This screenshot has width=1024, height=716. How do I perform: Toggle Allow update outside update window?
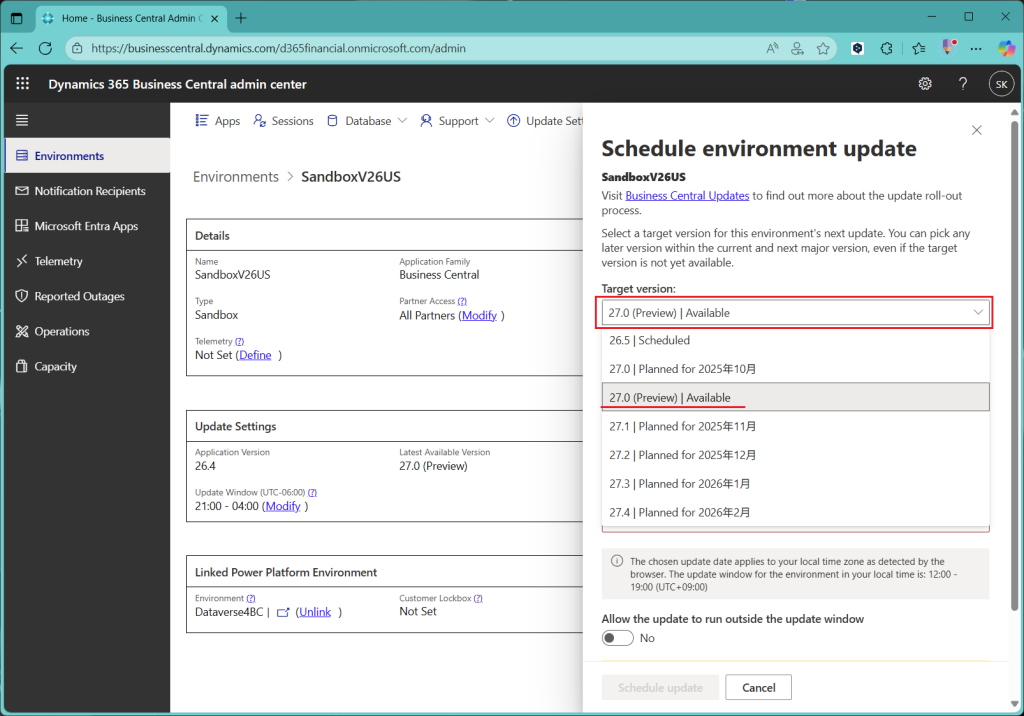click(x=618, y=638)
